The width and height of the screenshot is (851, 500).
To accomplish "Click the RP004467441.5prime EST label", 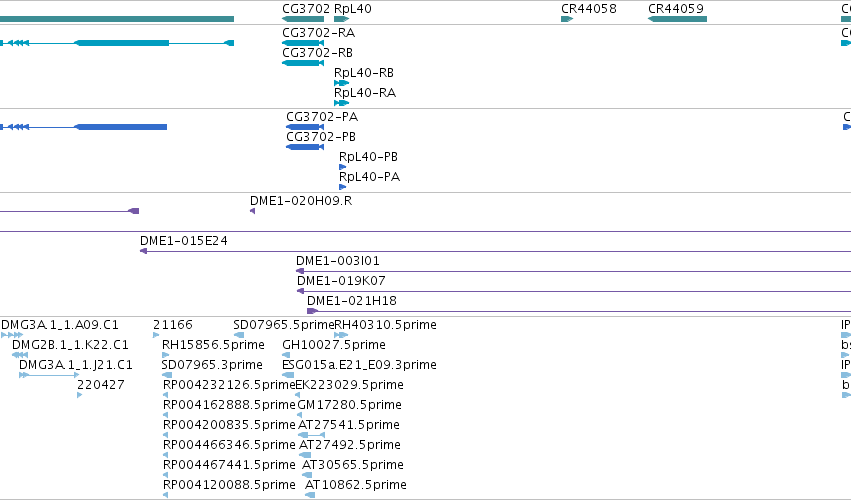I will pos(229,466).
